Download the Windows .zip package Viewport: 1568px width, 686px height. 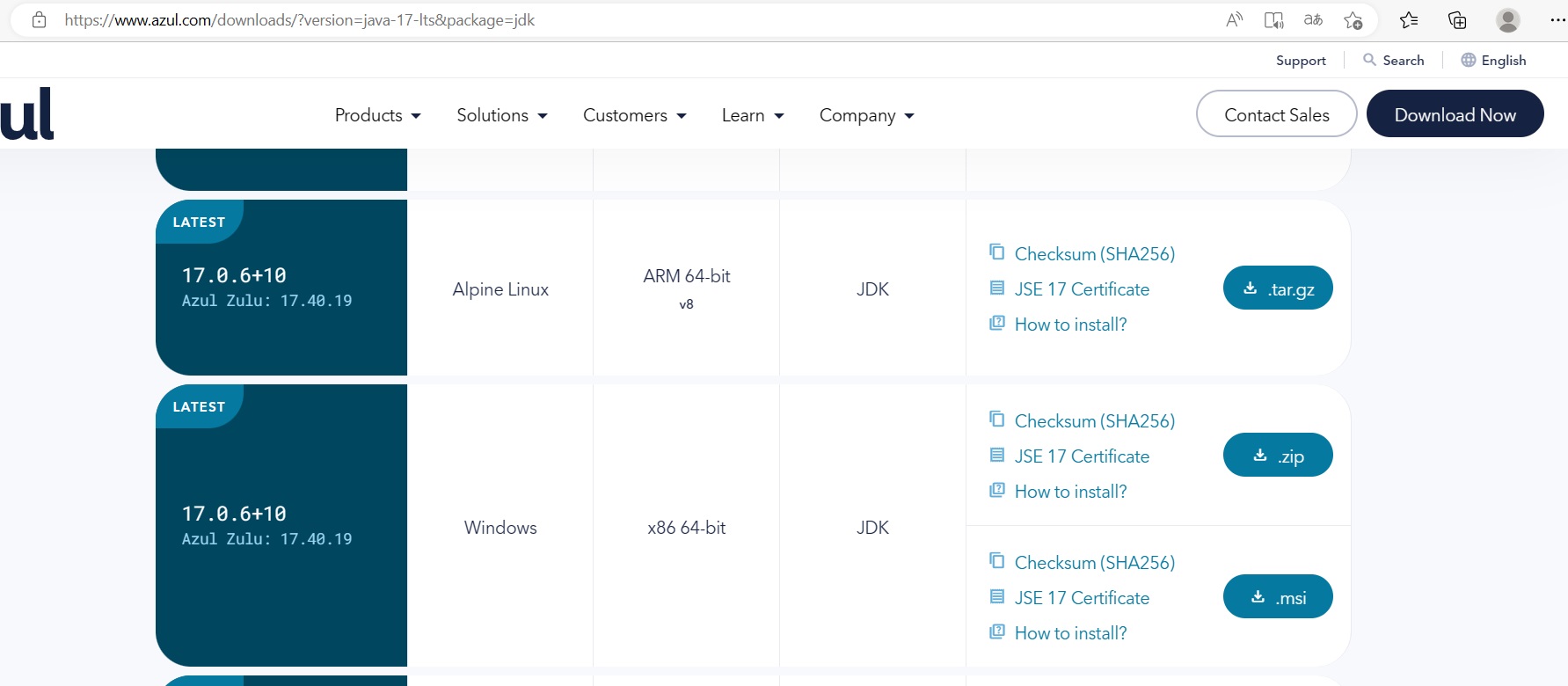1278,455
